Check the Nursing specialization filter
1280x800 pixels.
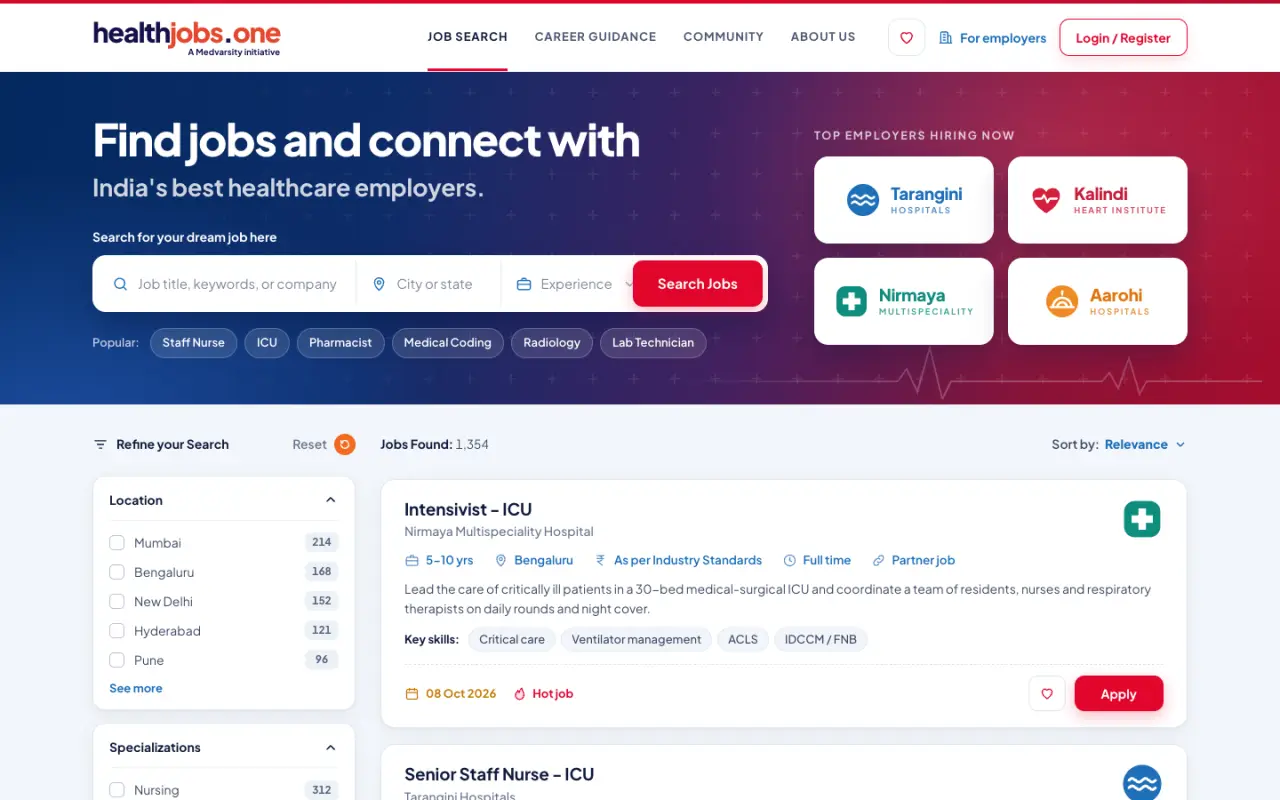coord(117,790)
